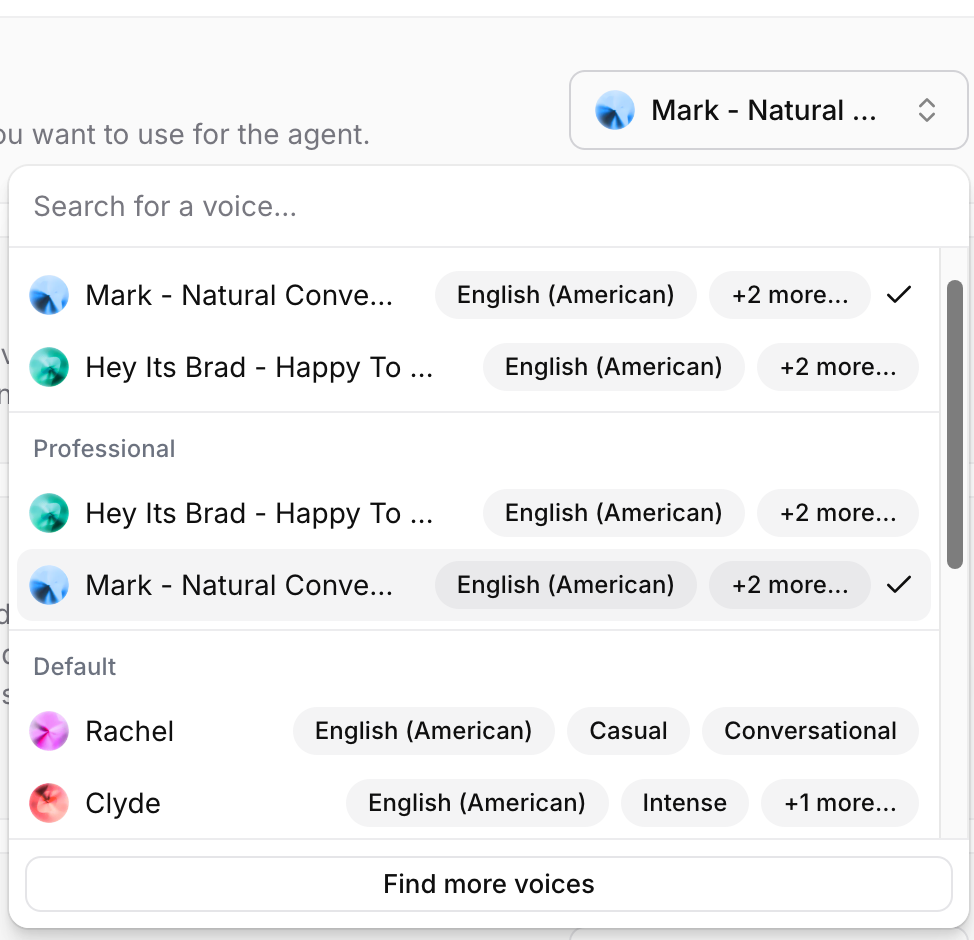Viewport: 974px width, 940px height.
Task: Click Hey Its Brad's teal avatar
Action: click(49, 367)
